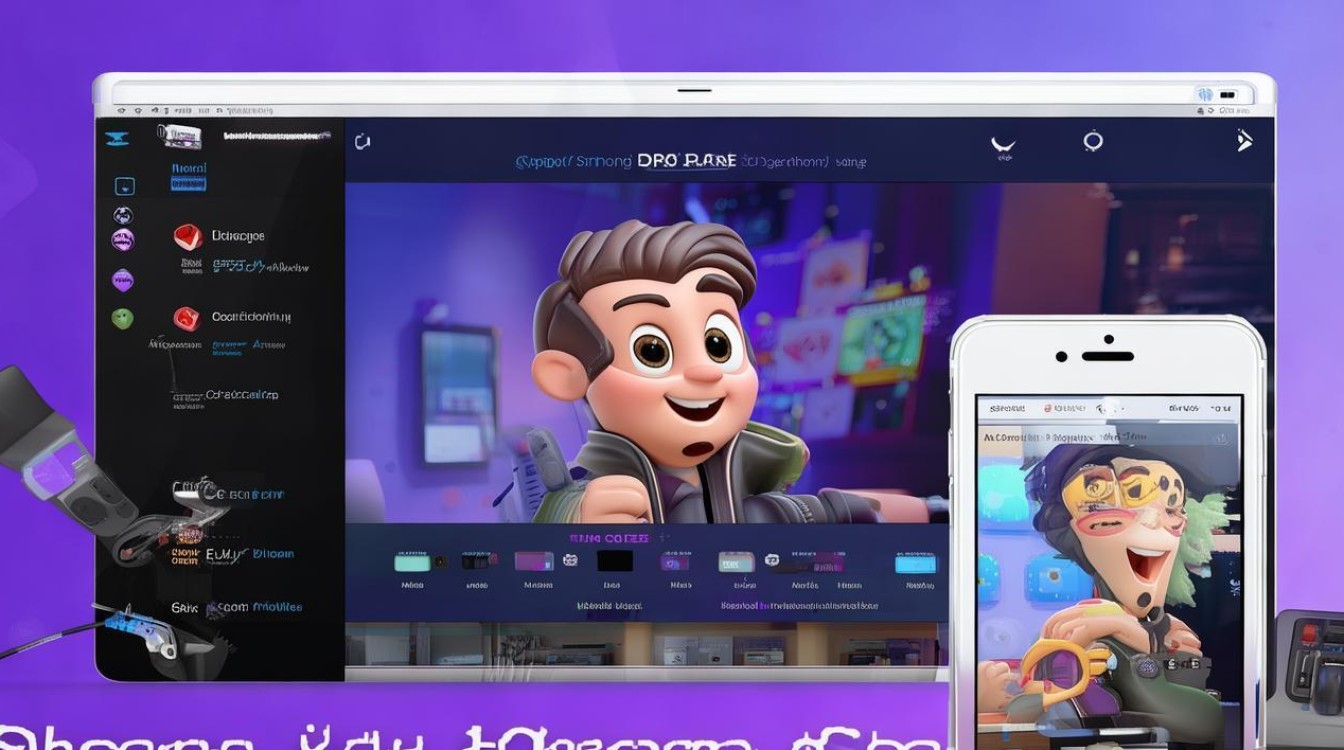1344x750 pixels.
Task: Pick the light blue swatch in bottom strip
Action: tap(915, 564)
